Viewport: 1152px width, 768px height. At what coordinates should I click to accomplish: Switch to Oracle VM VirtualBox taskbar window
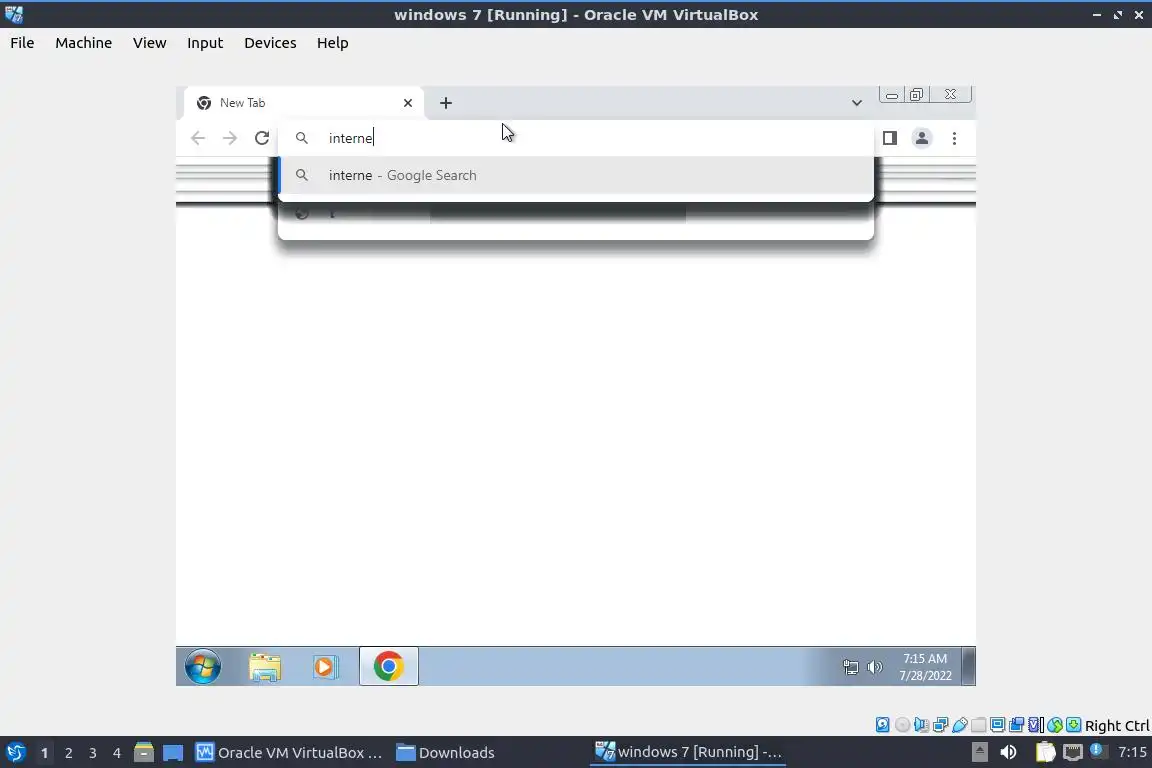coord(289,753)
